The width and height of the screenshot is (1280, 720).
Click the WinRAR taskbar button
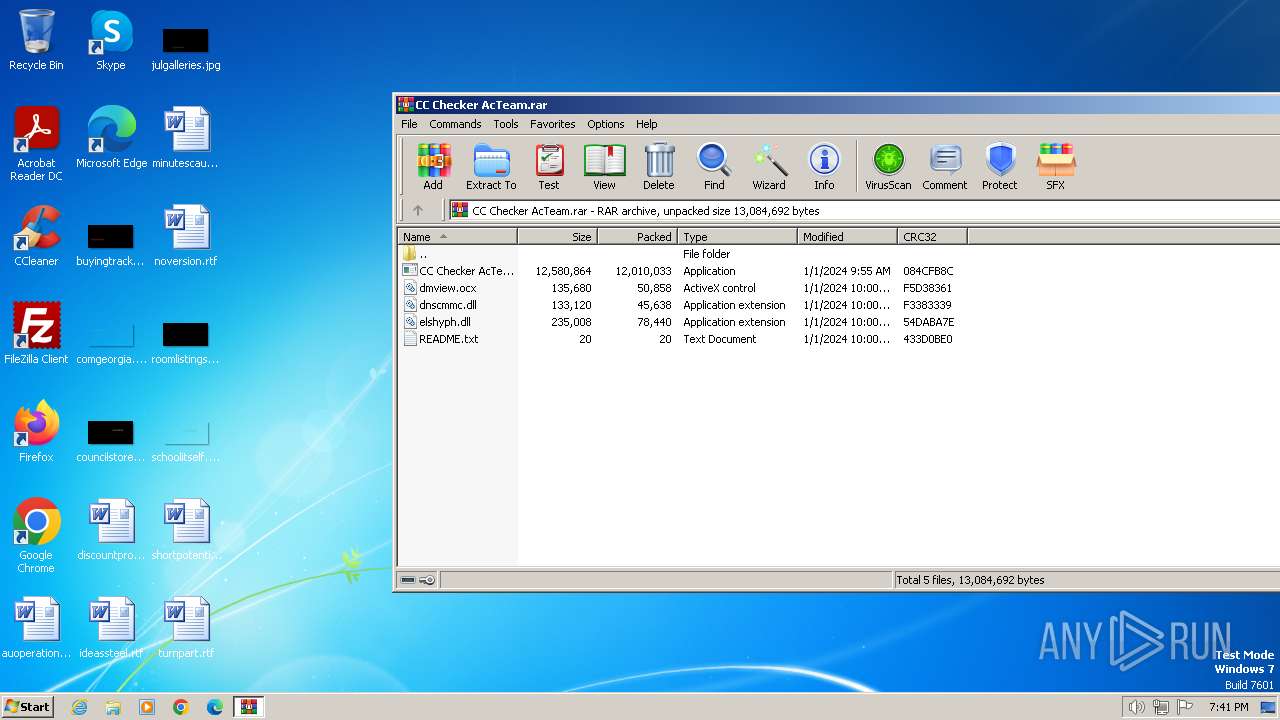(x=248, y=707)
